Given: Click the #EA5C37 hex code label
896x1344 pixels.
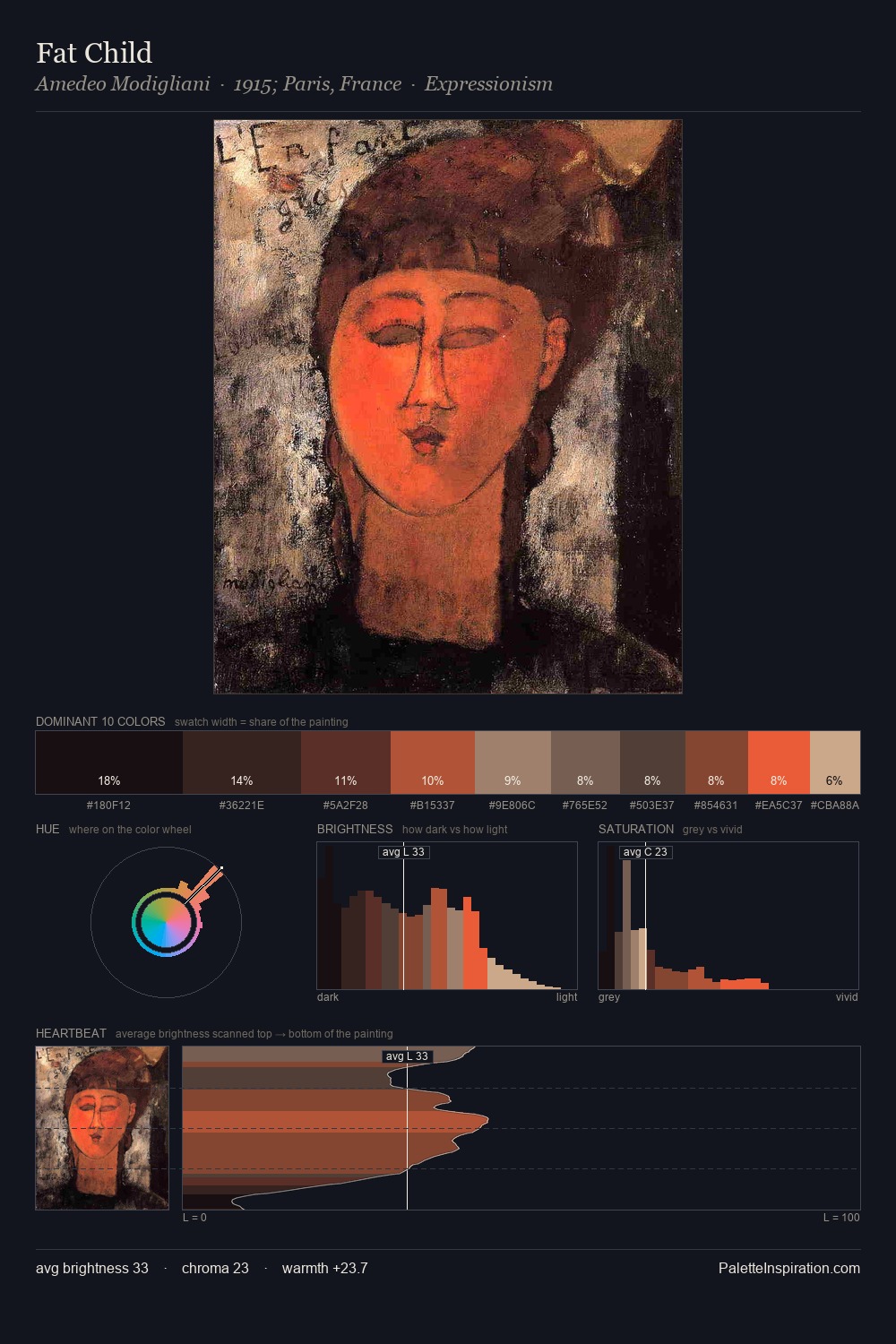Looking at the screenshot, I should coord(779,806).
